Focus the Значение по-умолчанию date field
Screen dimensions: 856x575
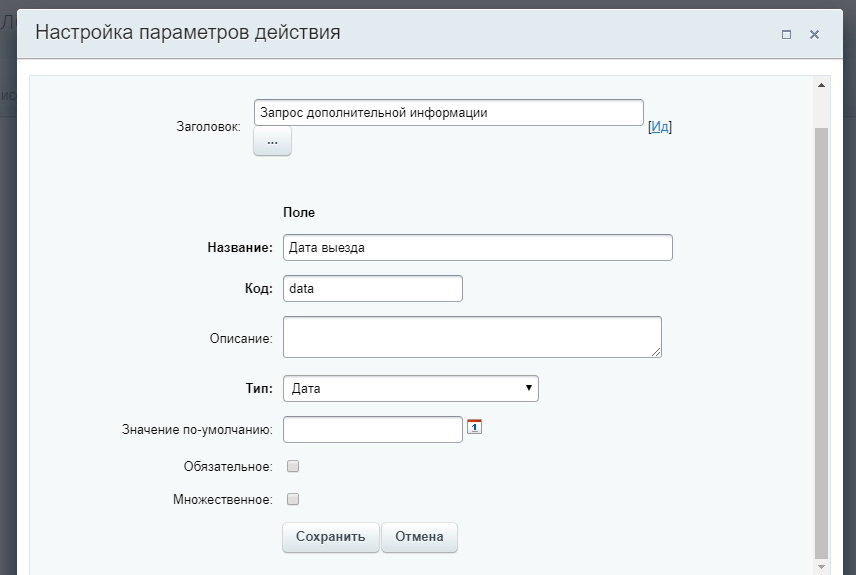[x=373, y=429]
